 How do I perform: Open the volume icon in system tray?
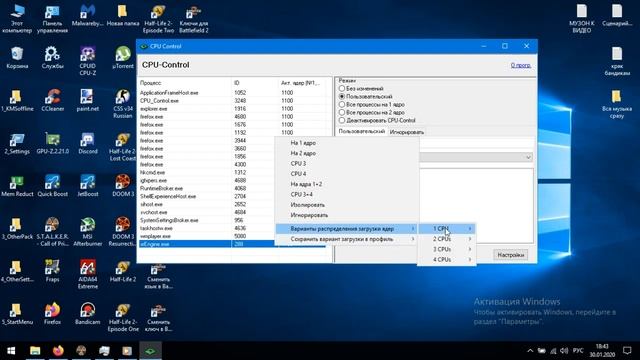tap(564, 351)
